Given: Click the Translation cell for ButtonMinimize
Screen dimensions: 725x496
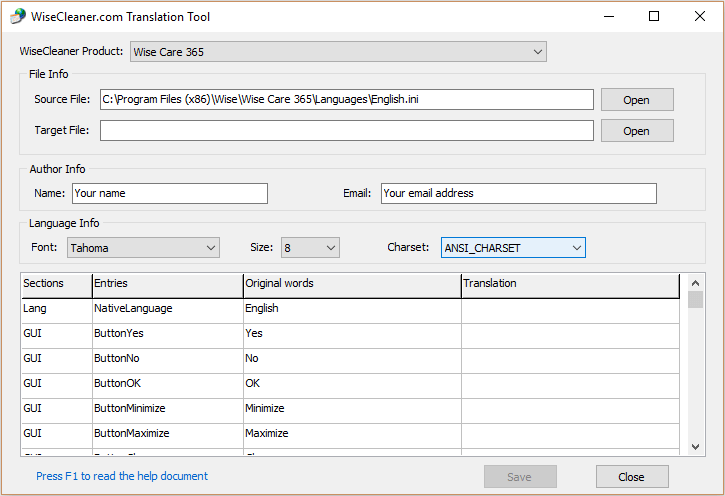Looking at the screenshot, I should click(571, 410).
